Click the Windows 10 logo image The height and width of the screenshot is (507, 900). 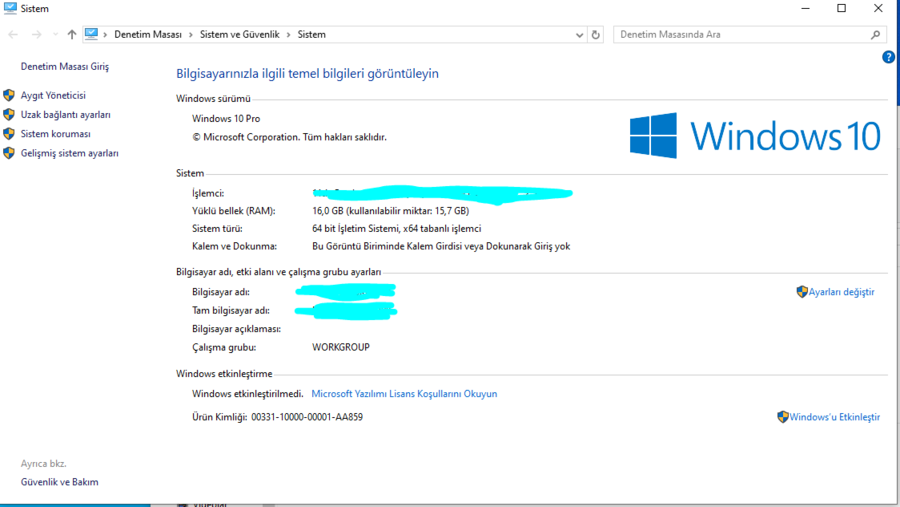(755, 136)
